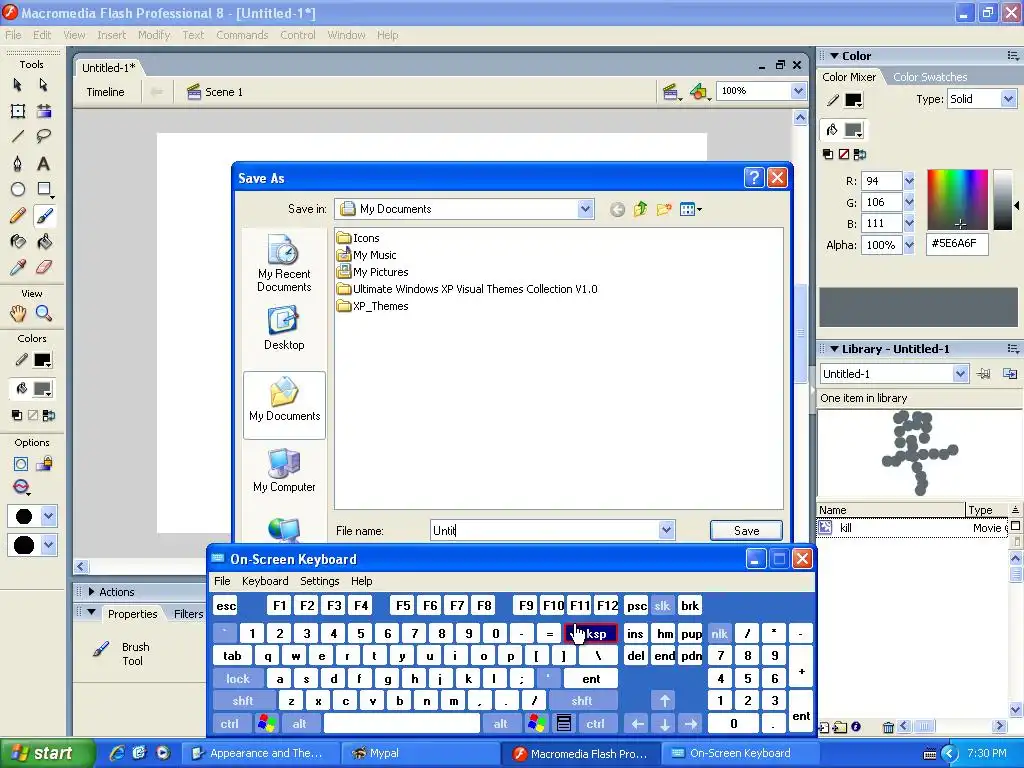This screenshot has height=768, width=1024.
Task: Open the Views menu dropdown in Save As
Action: coord(690,209)
